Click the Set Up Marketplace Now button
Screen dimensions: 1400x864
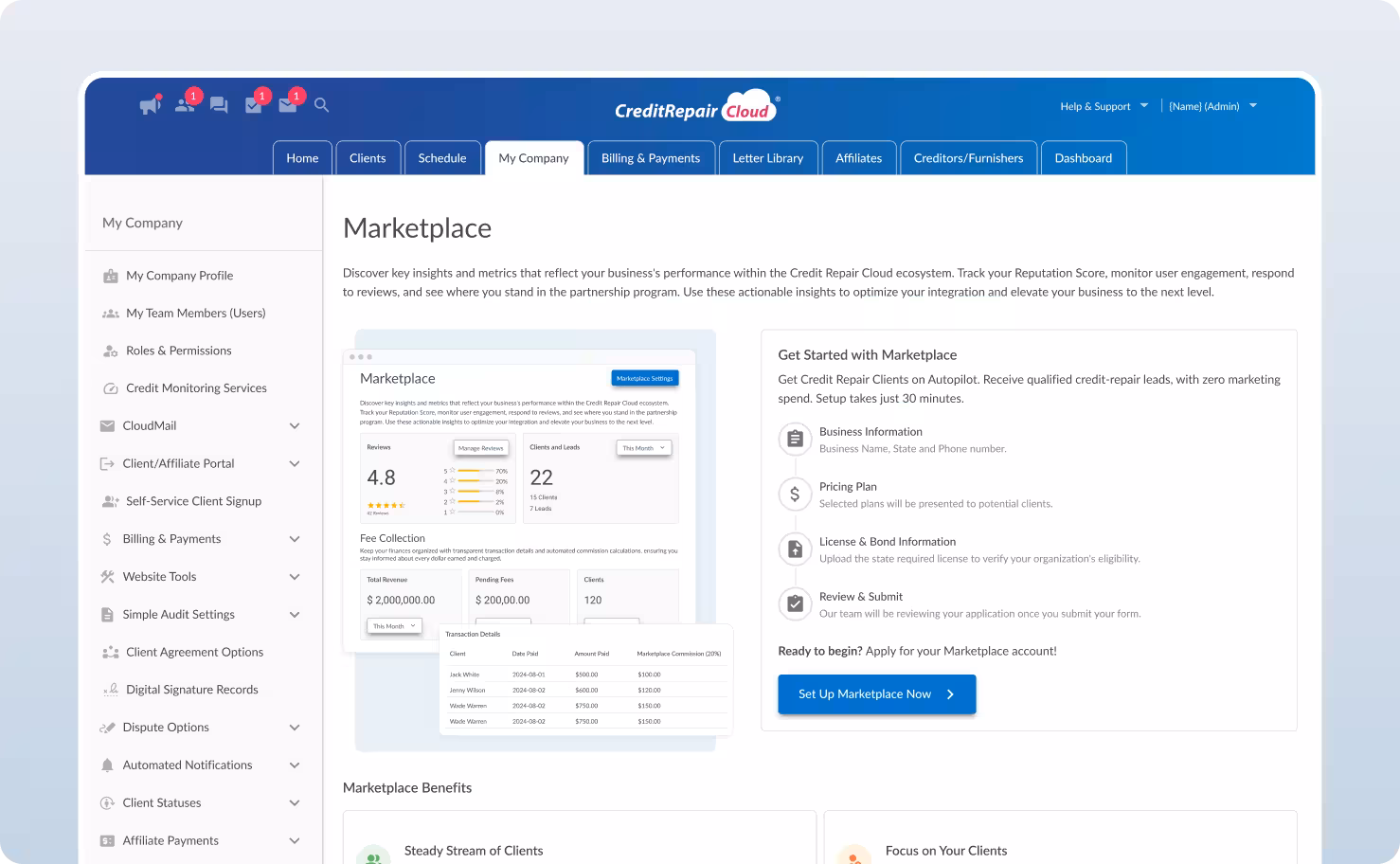877,694
